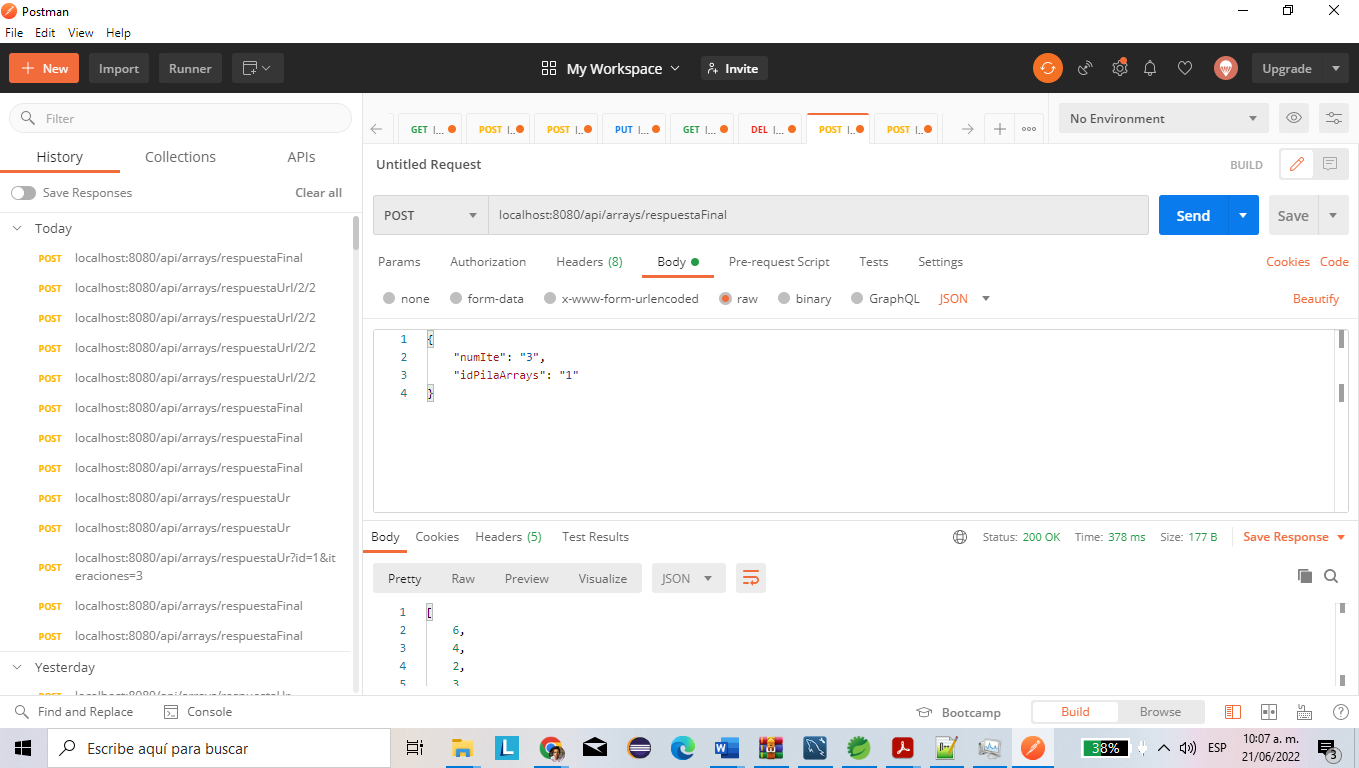
Task: Click the Beautify link
Action: (1315, 298)
